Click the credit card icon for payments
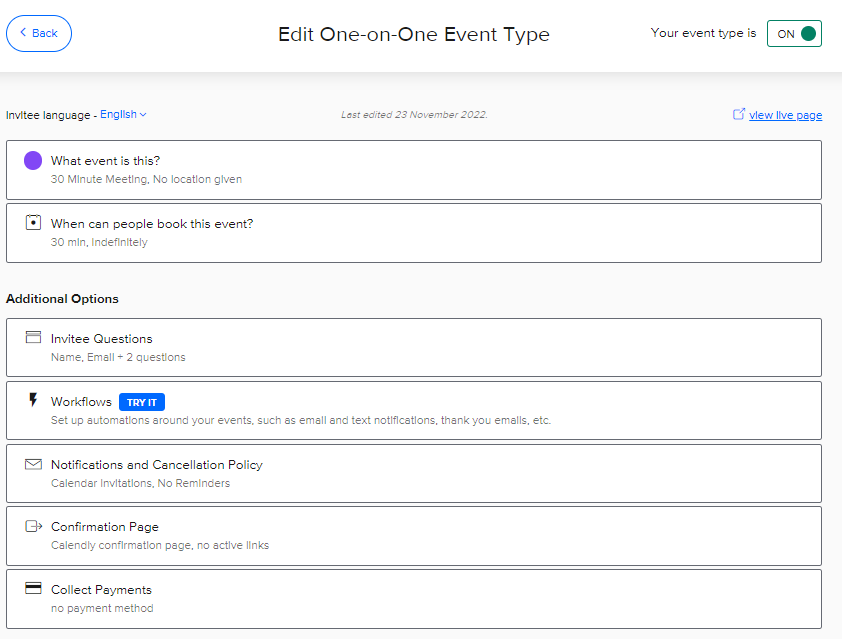The image size is (842, 639). (33, 589)
